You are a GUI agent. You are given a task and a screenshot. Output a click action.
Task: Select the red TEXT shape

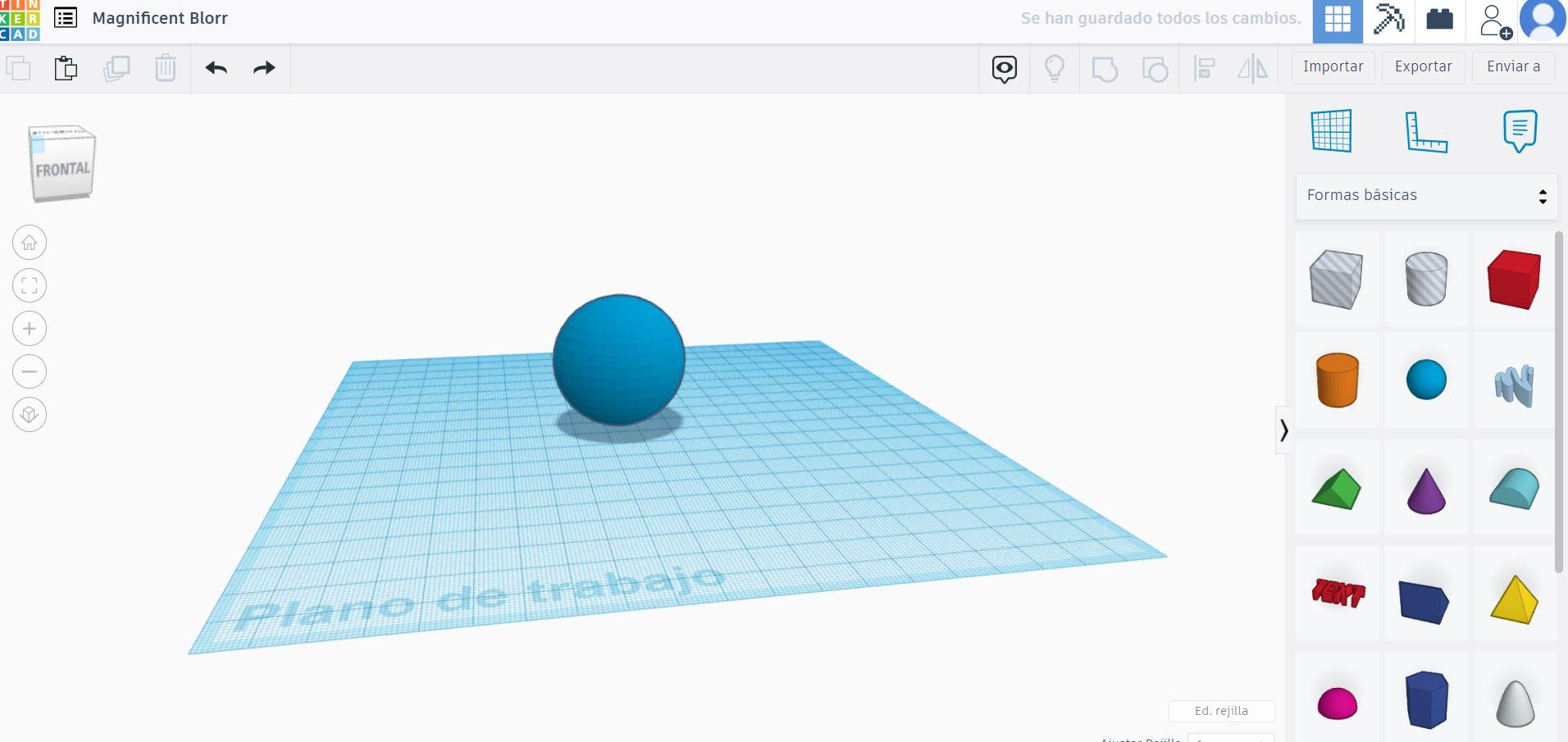click(x=1337, y=594)
